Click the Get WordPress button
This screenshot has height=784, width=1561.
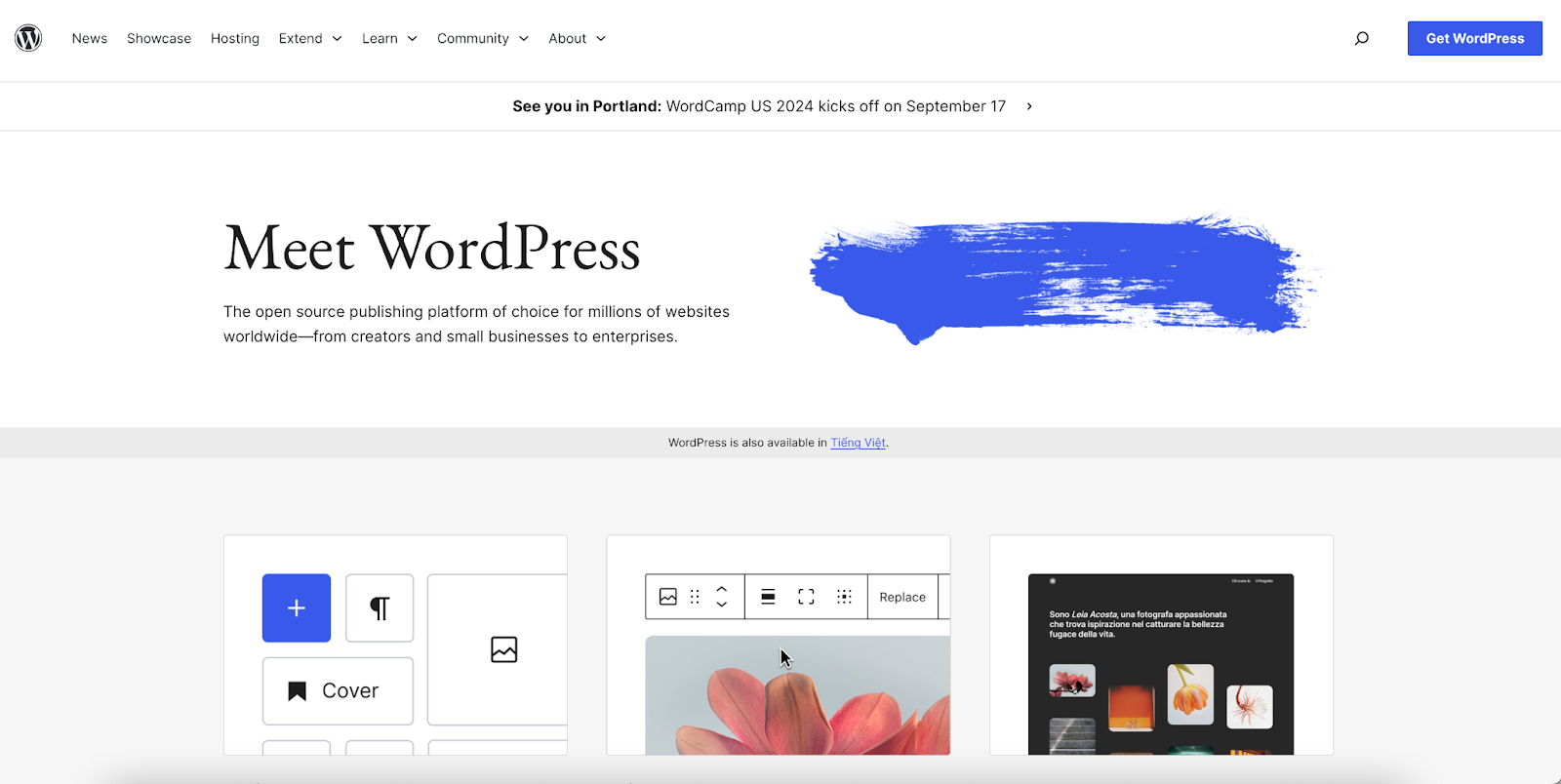coord(1475,38)
